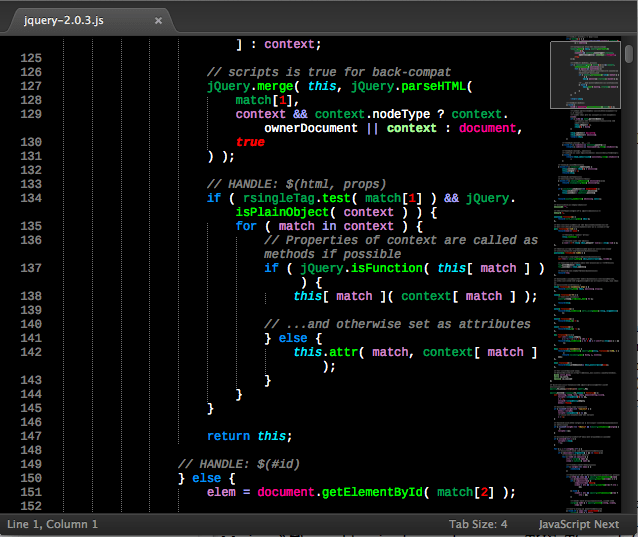Click the 'HANDLE: $(#id)' comment
Image resolution: width=638 pixels, height=537 pixels.
tap(239, 464)
